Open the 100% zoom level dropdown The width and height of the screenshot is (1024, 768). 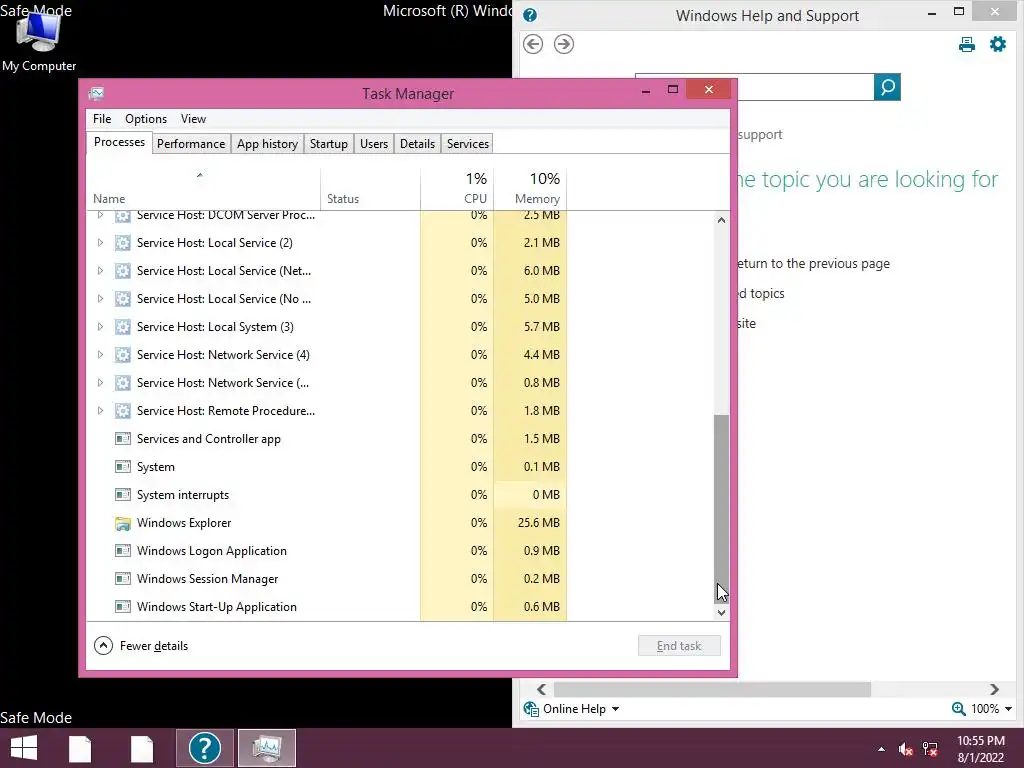[x=1008, y=709]
